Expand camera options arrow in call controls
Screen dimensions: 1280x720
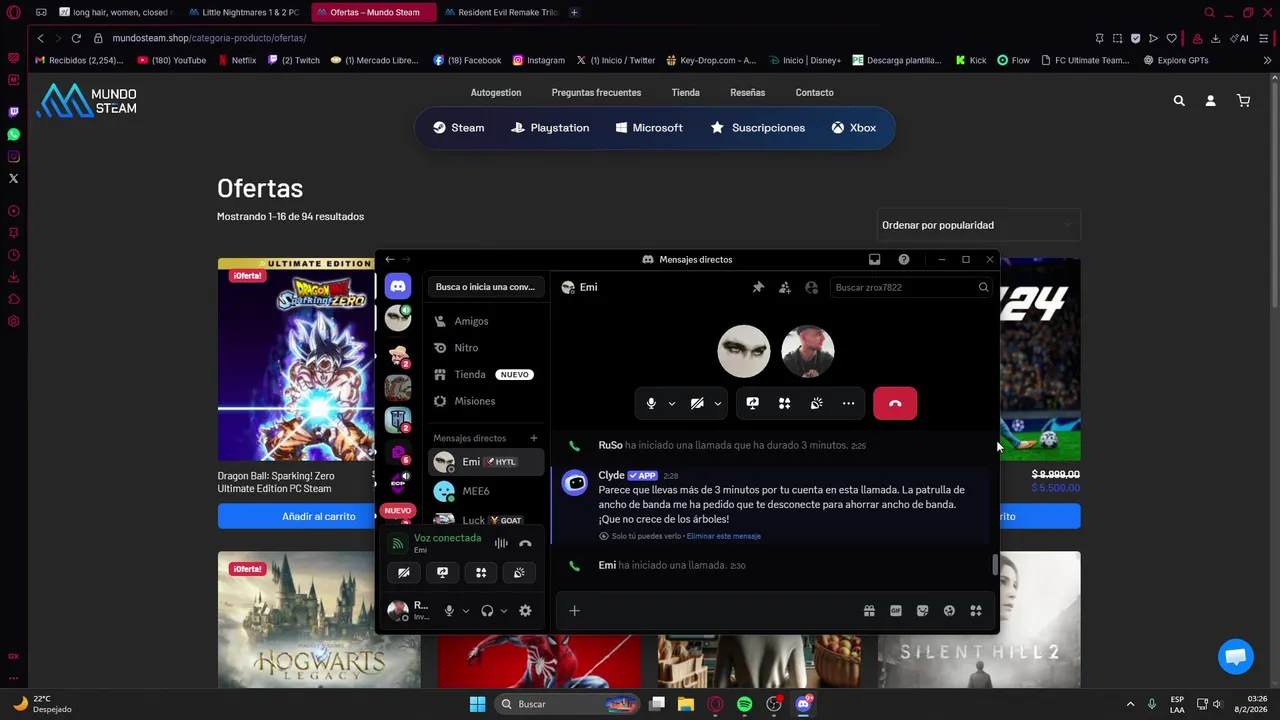click(x=718, y=403)
